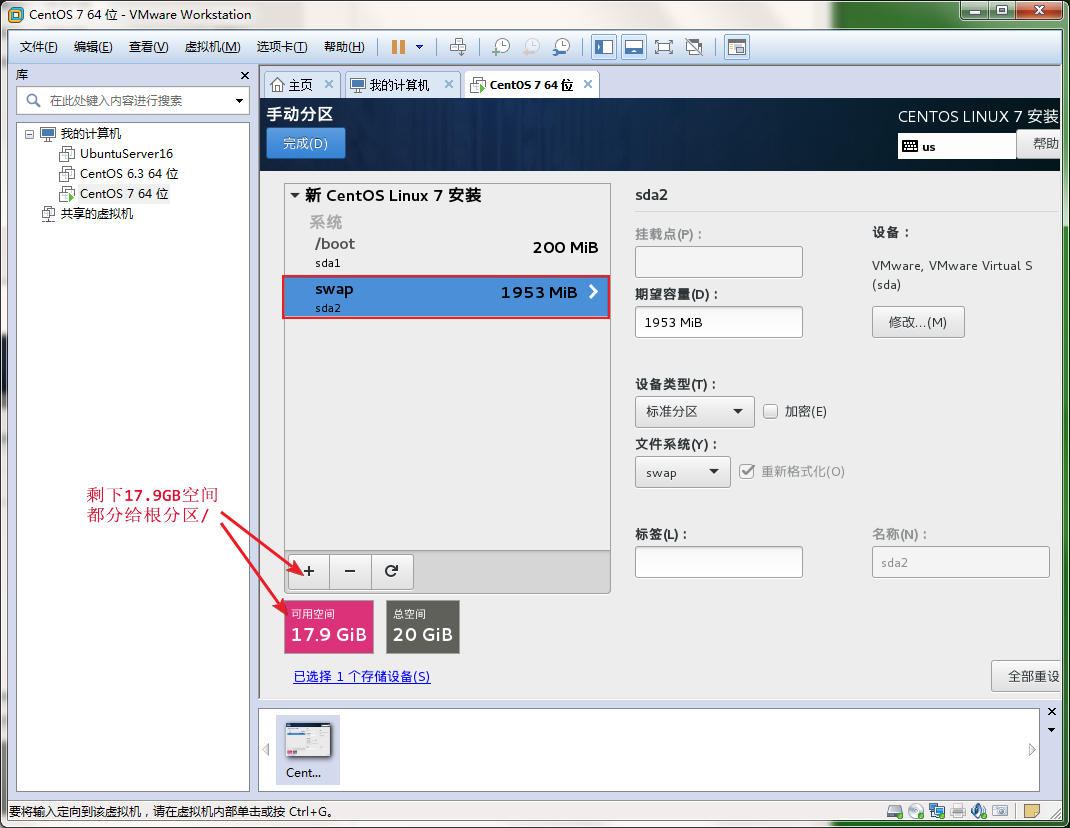1070x828 pixels.
Task: Select CentOS 7 64 位 in the library
Action: pyautogui.click(x=124, y=194)
